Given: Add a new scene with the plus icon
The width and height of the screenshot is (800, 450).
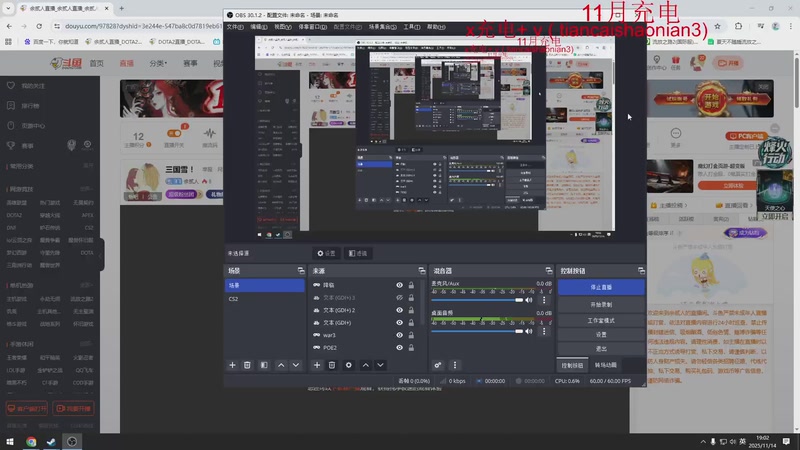Looking at the screenshot, I should click(232, 365).
